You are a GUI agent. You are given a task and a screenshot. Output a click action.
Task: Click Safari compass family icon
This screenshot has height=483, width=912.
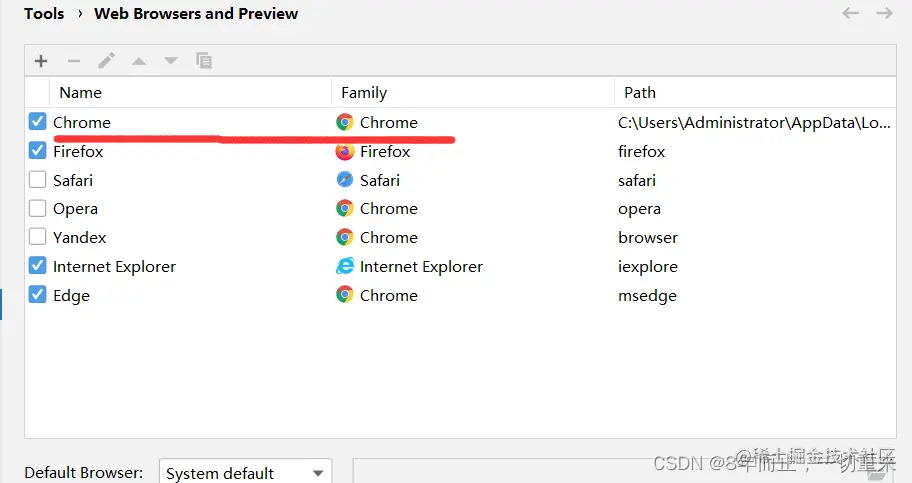coord(345,180)
